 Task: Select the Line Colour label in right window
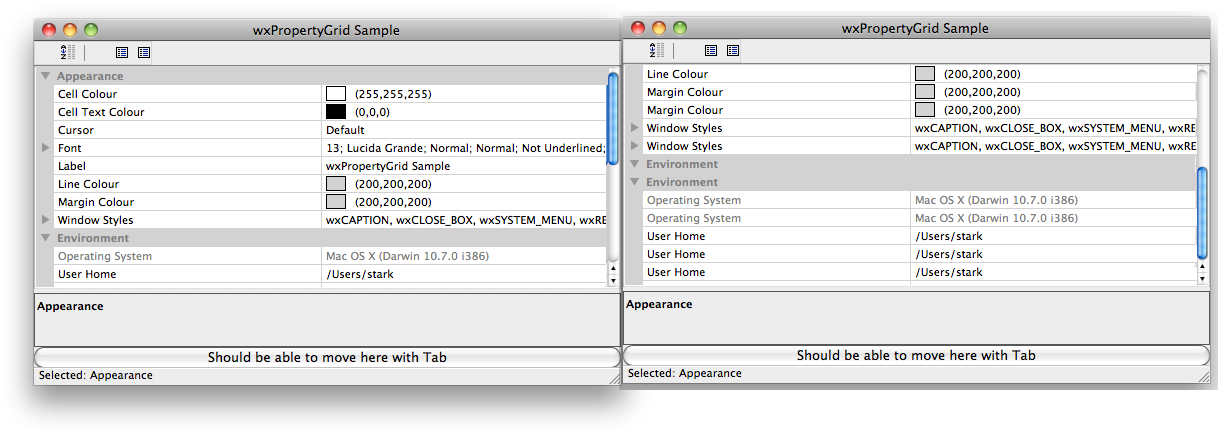[x=677, y=74]
